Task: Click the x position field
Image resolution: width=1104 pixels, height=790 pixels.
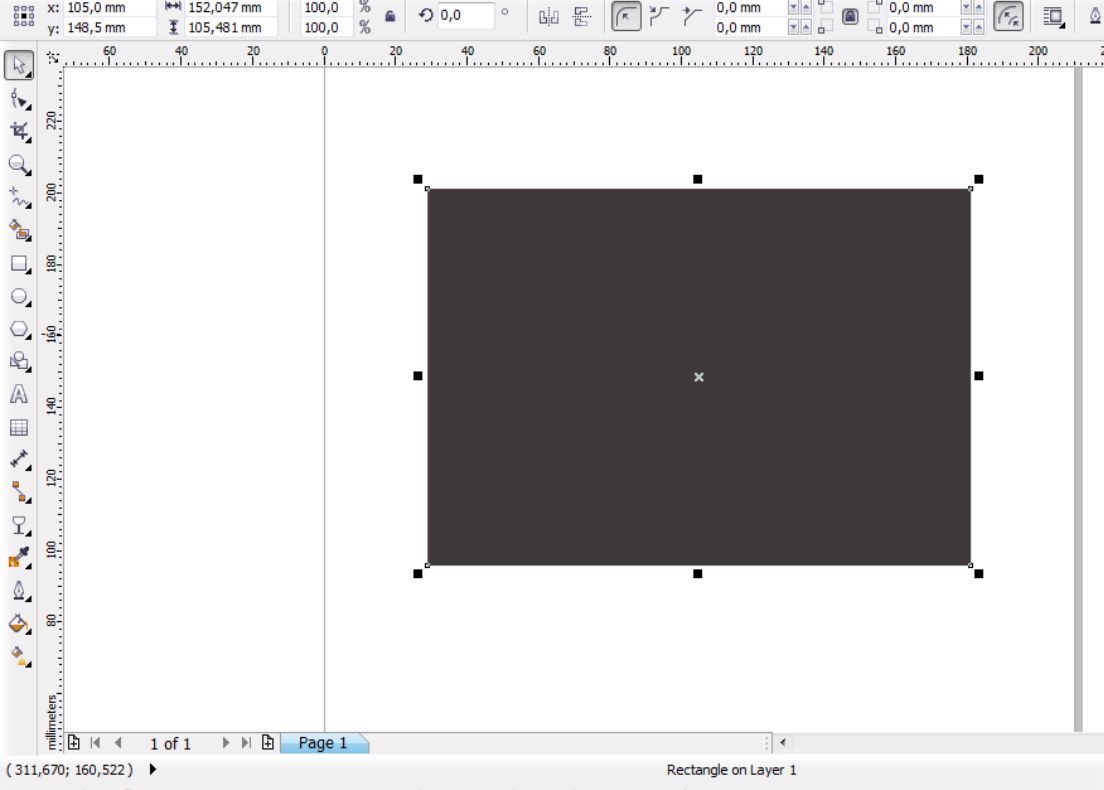Action: (110, 8)
